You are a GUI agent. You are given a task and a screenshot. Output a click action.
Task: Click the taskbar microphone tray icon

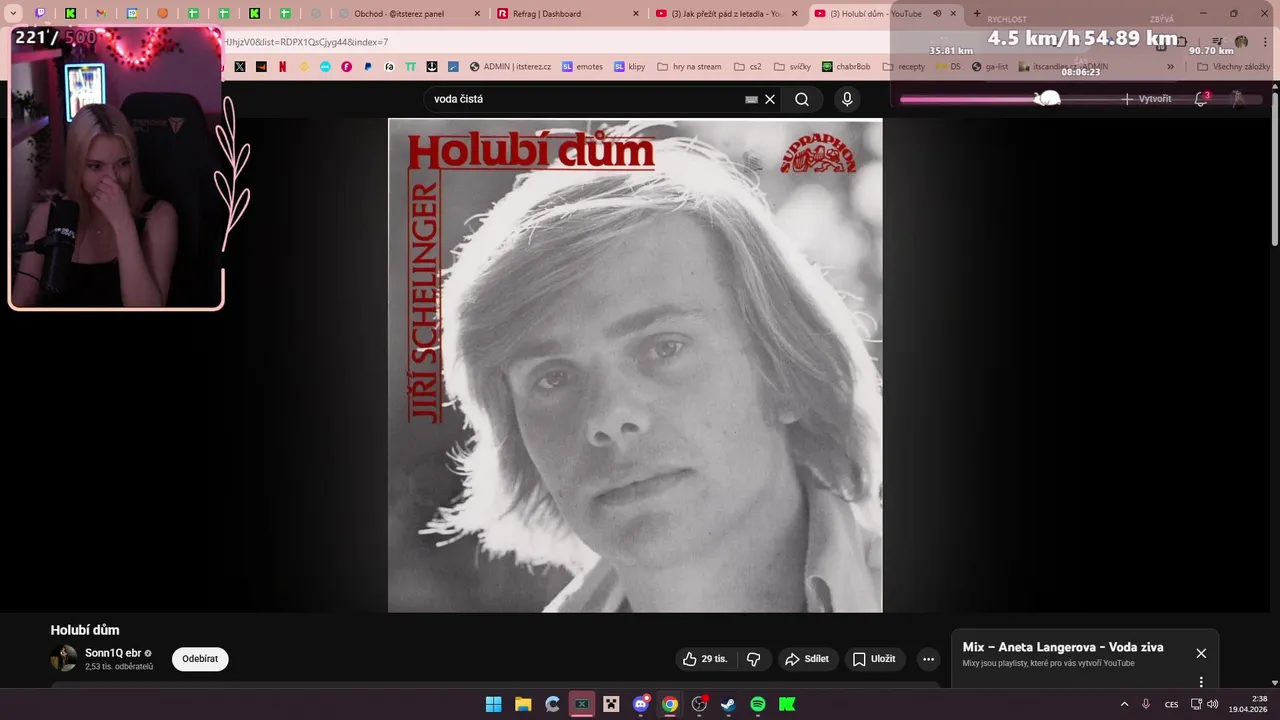pyautogui.click(x=1146, y=704)
